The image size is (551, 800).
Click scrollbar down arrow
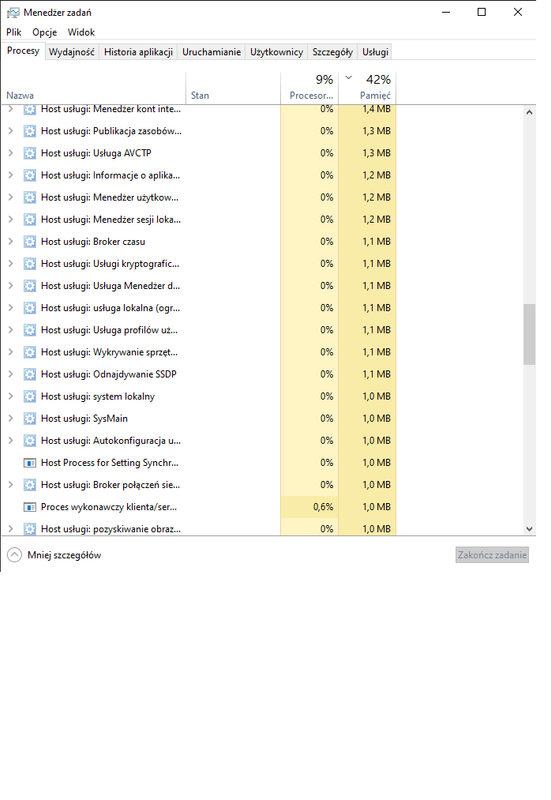[x=529, y=529]
